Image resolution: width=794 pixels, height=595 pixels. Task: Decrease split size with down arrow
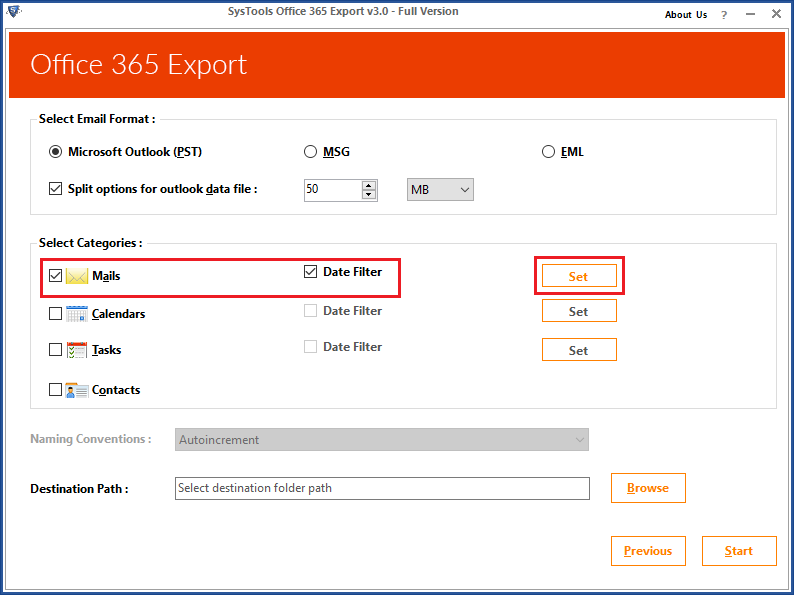pyautogui.click(x=369, y=194)
